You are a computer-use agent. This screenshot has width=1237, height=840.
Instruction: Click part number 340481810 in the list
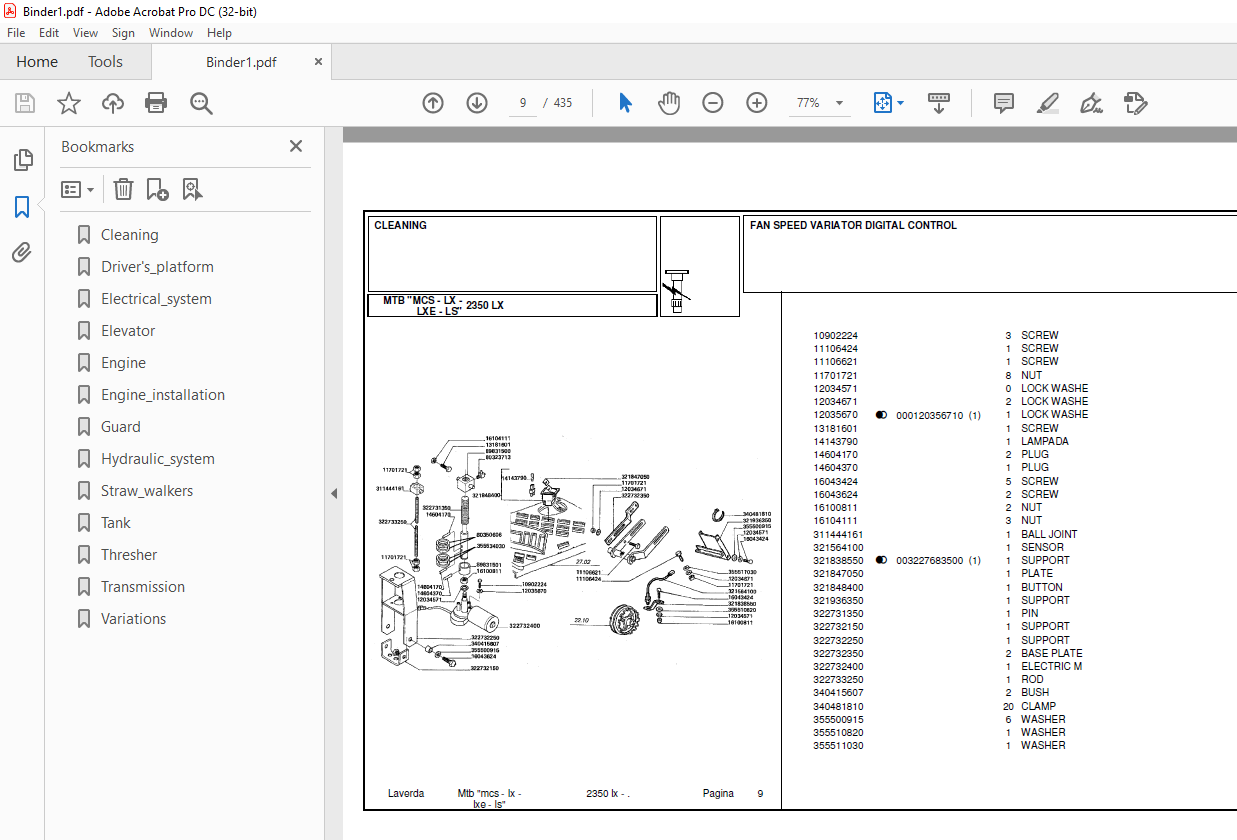[x=836, y=707]
